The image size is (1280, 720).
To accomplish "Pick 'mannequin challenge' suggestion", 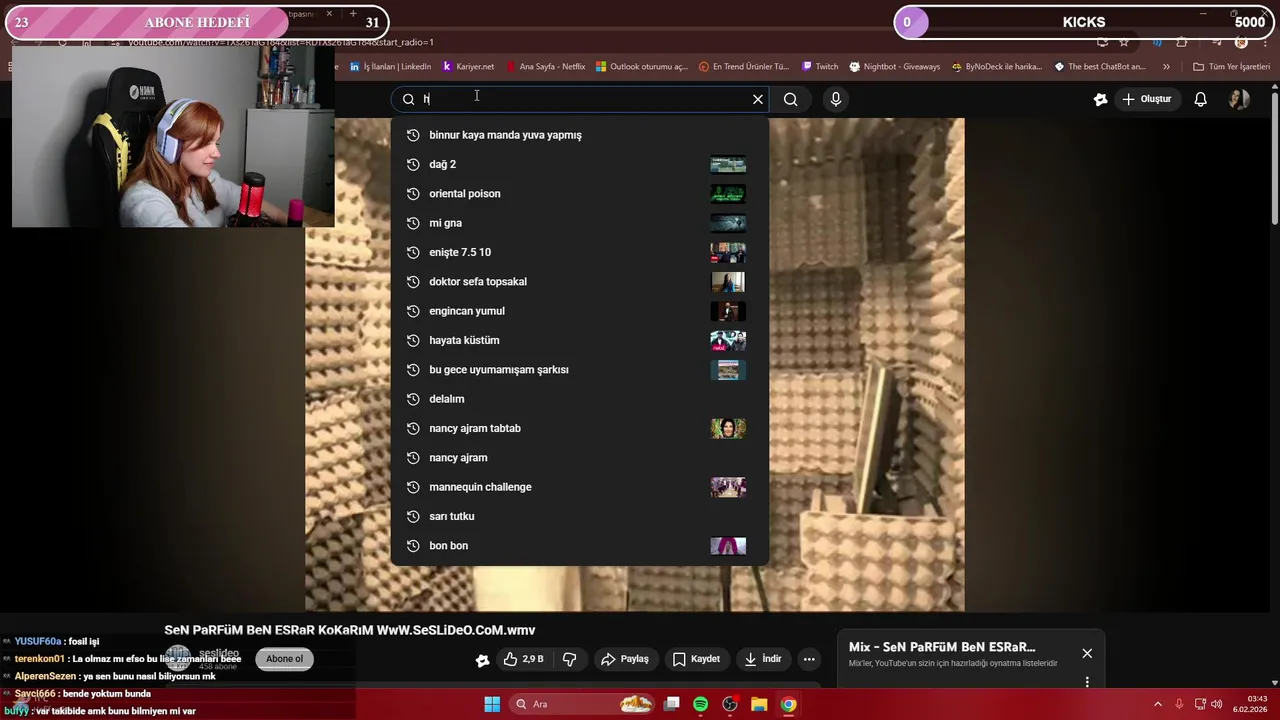I will point(580,487).
